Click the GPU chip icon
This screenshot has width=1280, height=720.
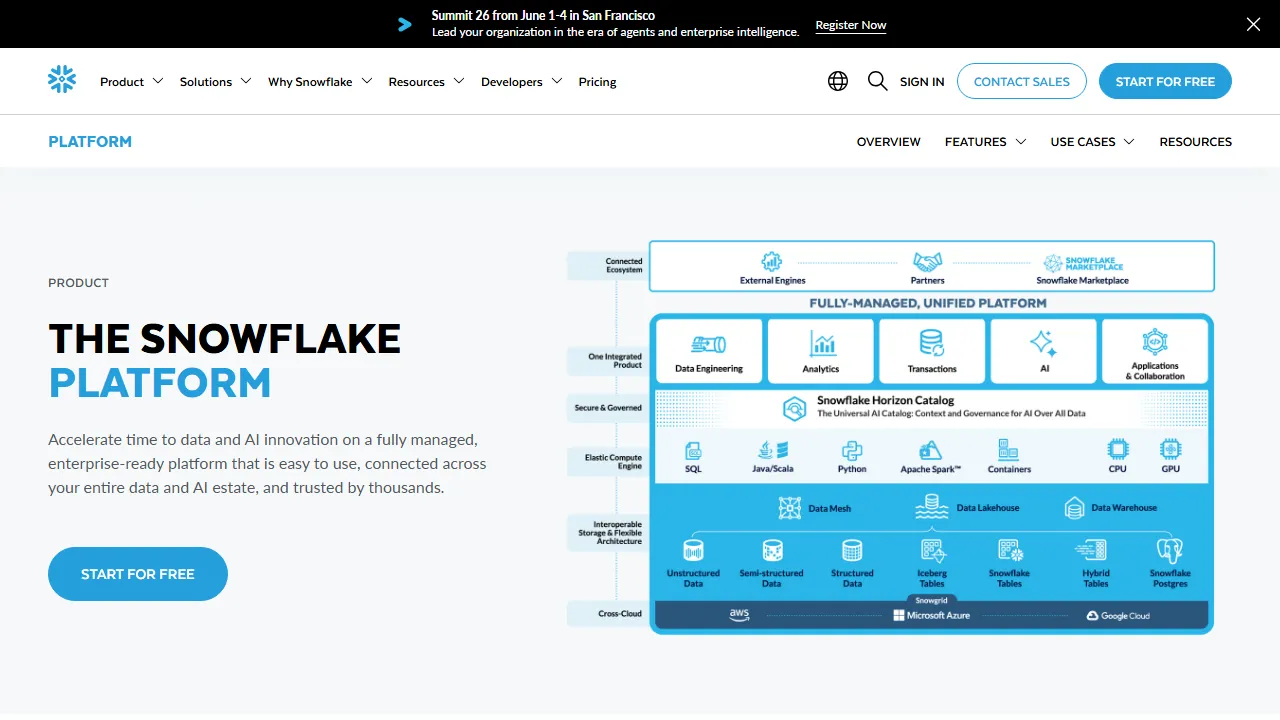tap(1171, 449)
